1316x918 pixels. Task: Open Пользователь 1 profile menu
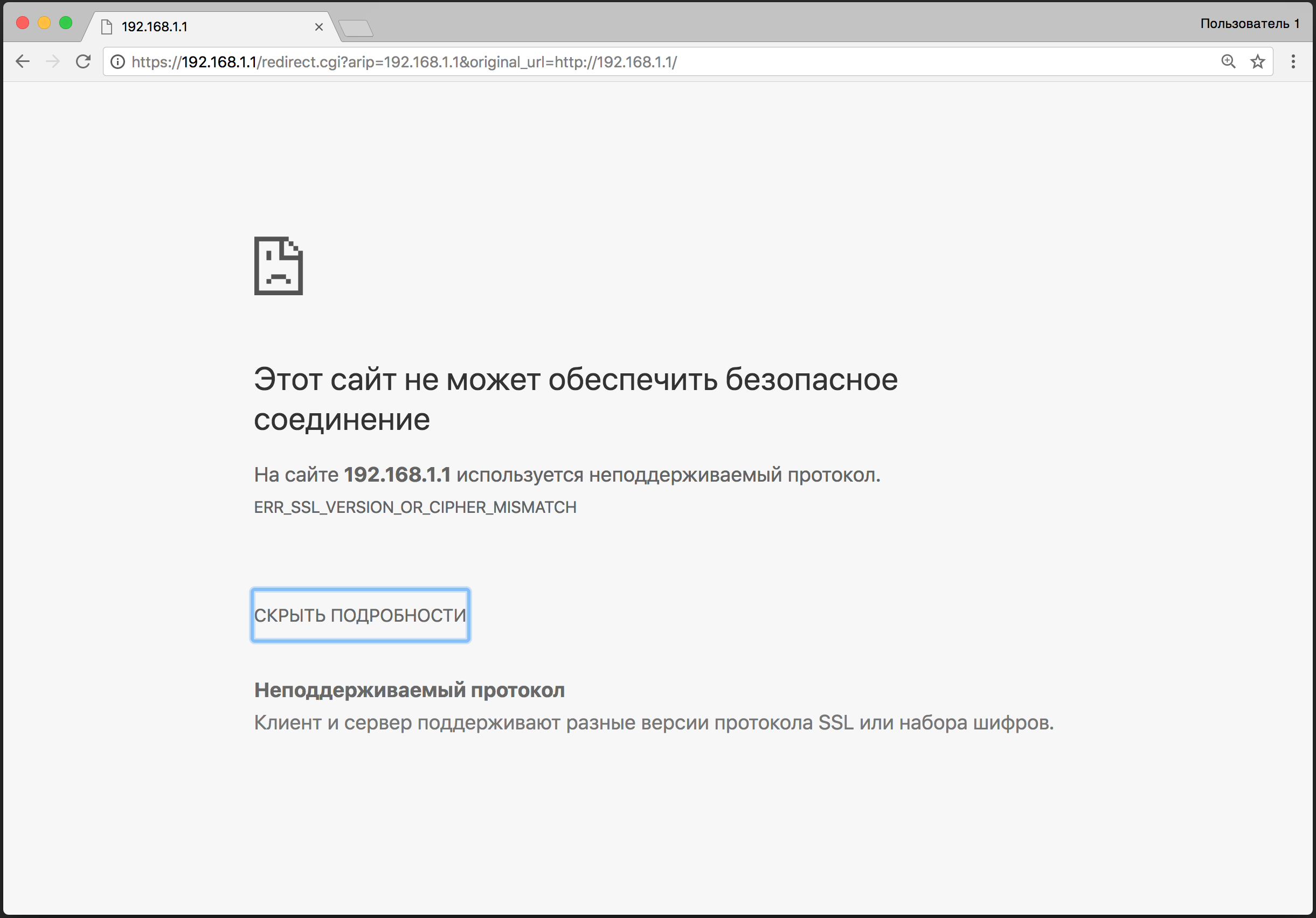pos(1249,24)
